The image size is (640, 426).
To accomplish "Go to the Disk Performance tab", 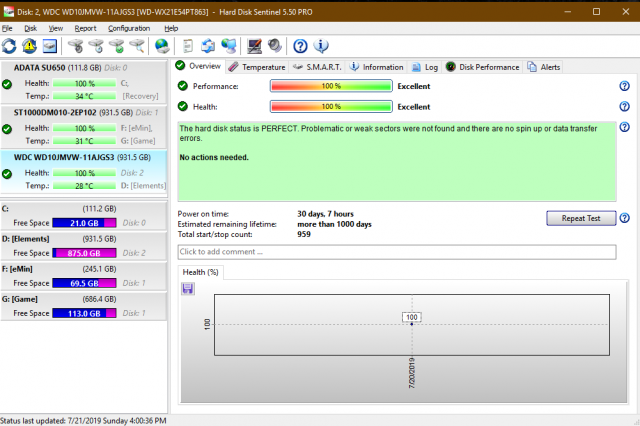I will click(x=488, y=67).
